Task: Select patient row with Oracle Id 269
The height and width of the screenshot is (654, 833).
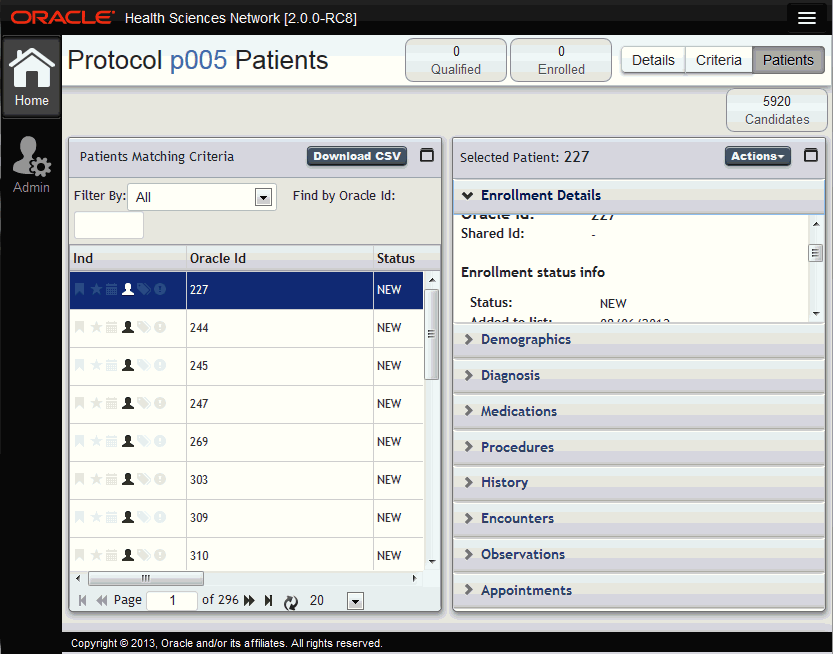Action: 246,442
